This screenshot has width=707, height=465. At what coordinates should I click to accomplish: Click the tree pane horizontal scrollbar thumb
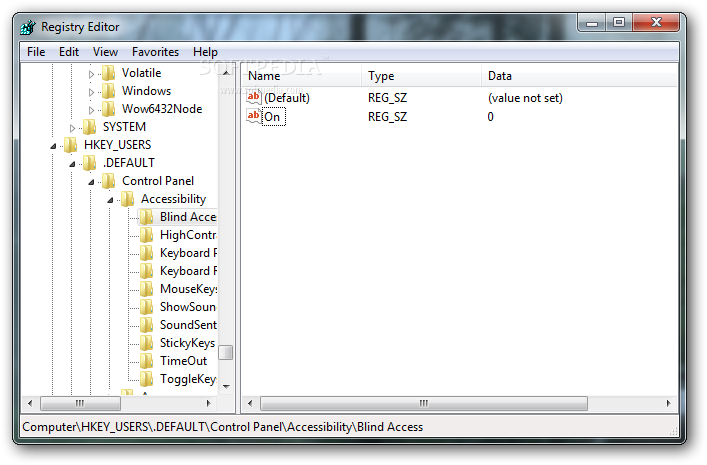coord(80,403)
